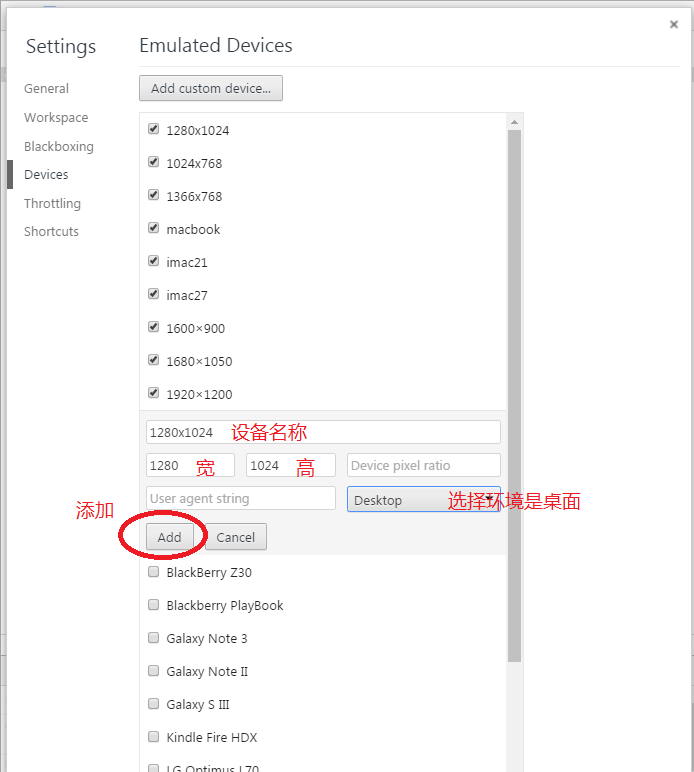Cancel the new device form

(x=236, y=537)
